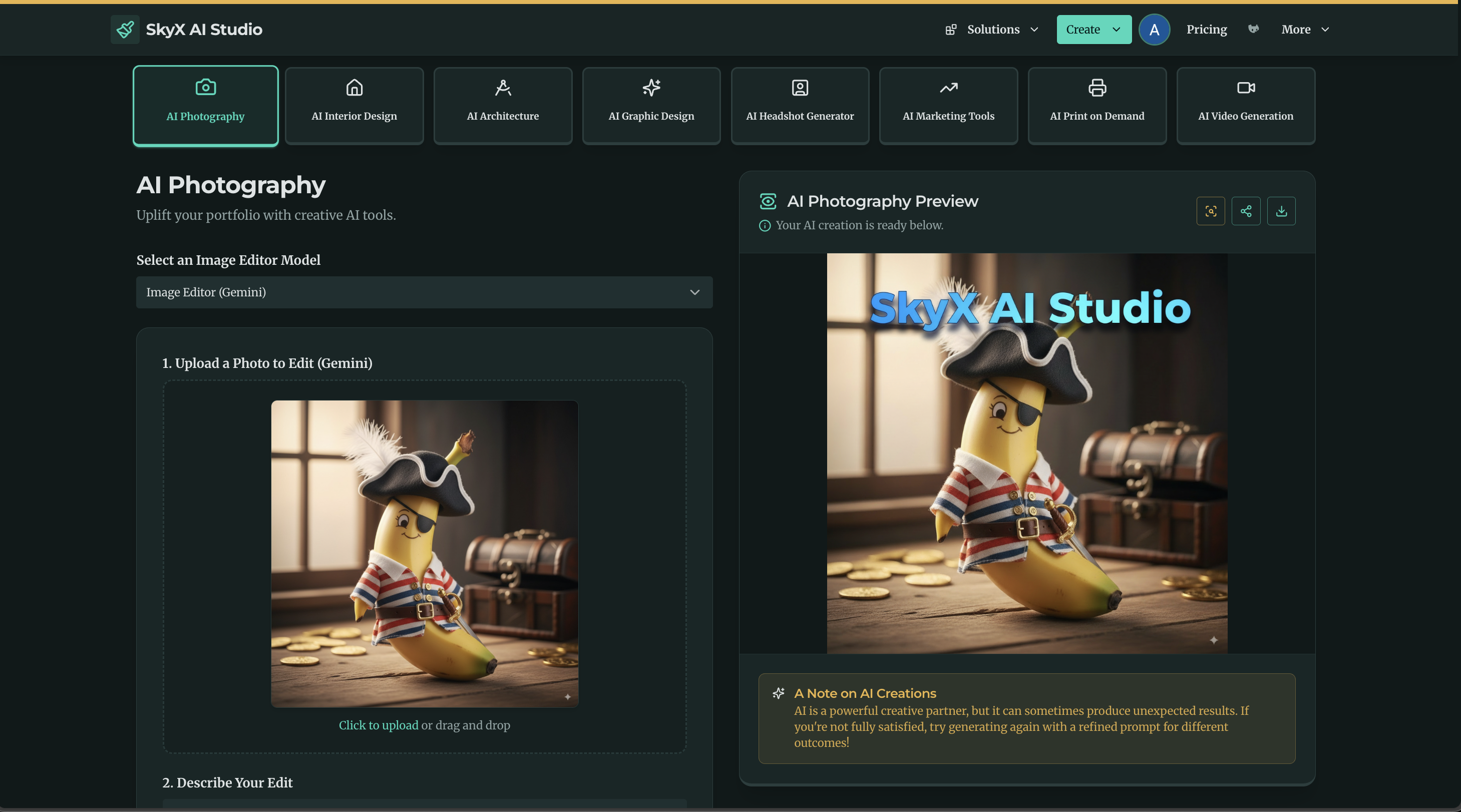
Task: Open the Image Editor (Gemini) model selector
Action: (424, 292)
